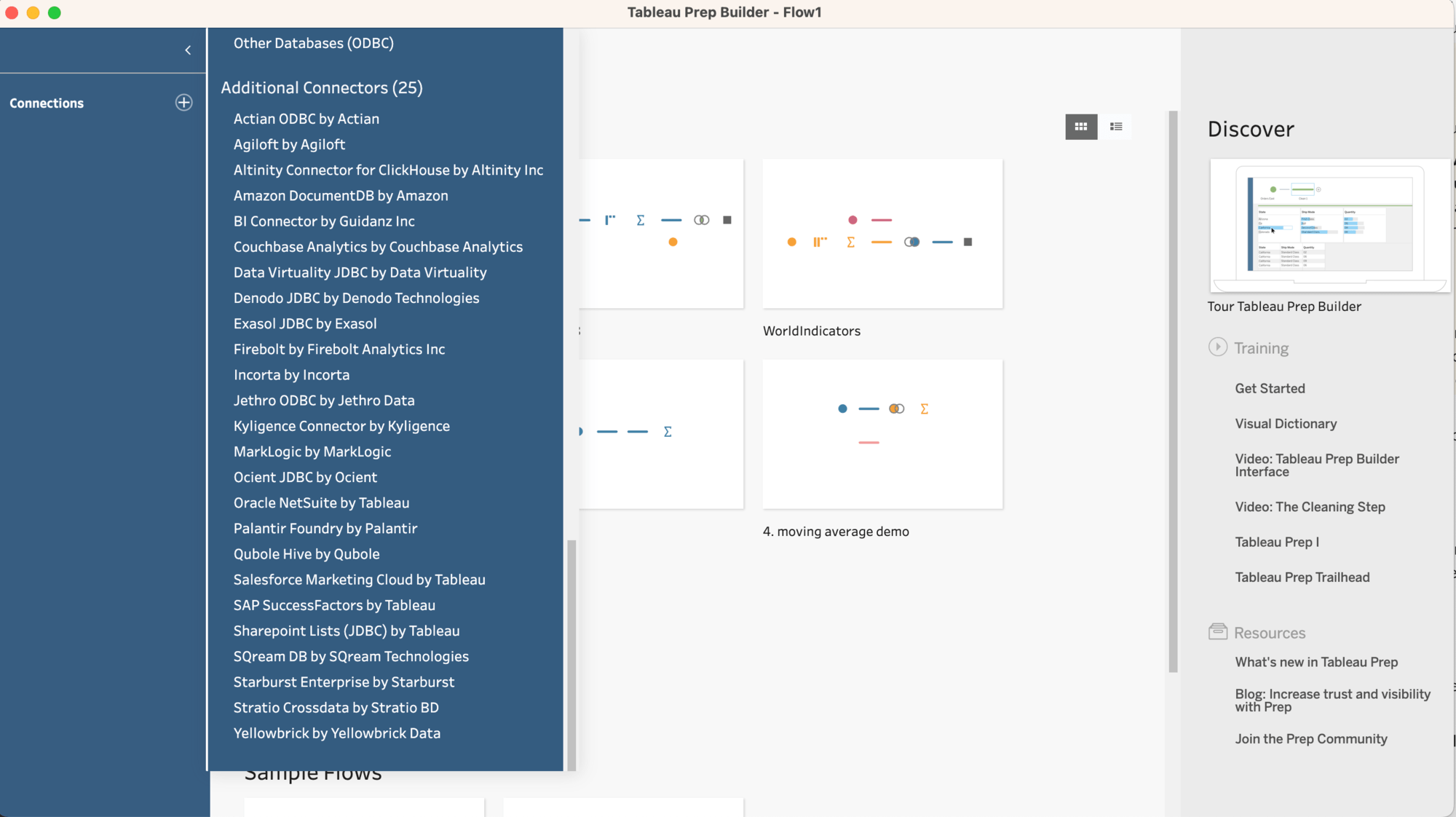
Task: Select Agiloft by Agiloft connector
Action: [x=289, y=145]
